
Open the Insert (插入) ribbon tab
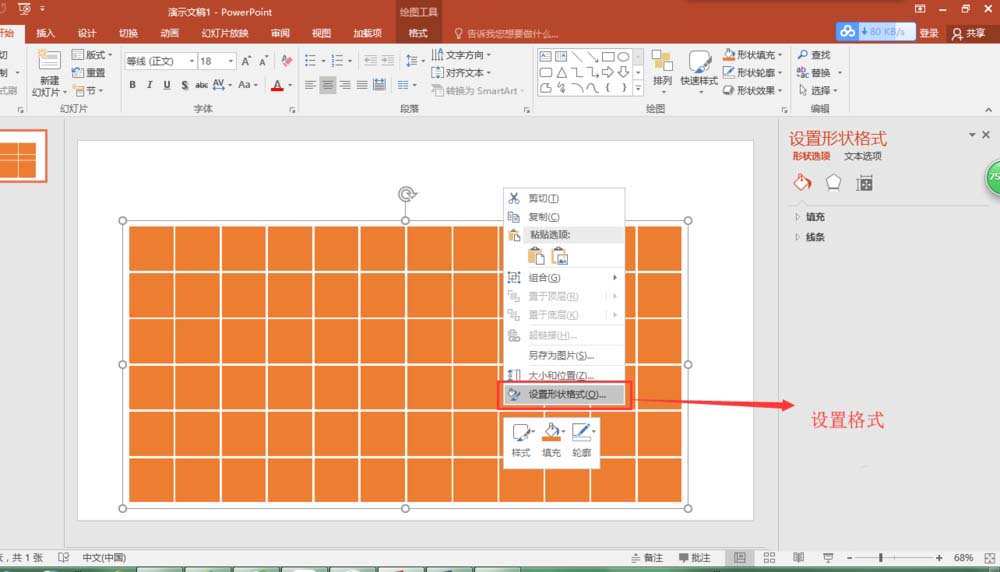point(45,33)
